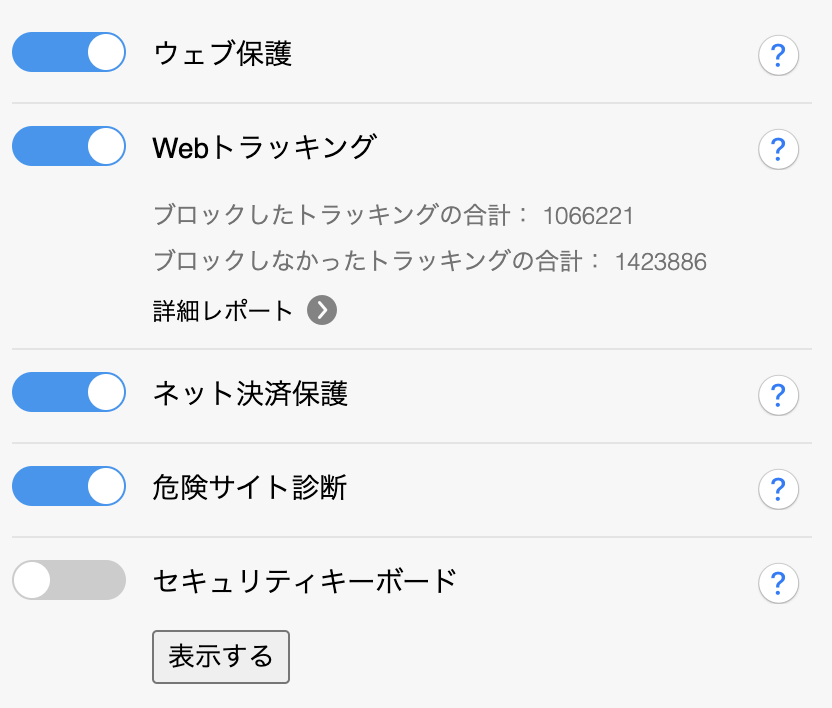Select the セキュリティキーボード label

coord(305,581)
